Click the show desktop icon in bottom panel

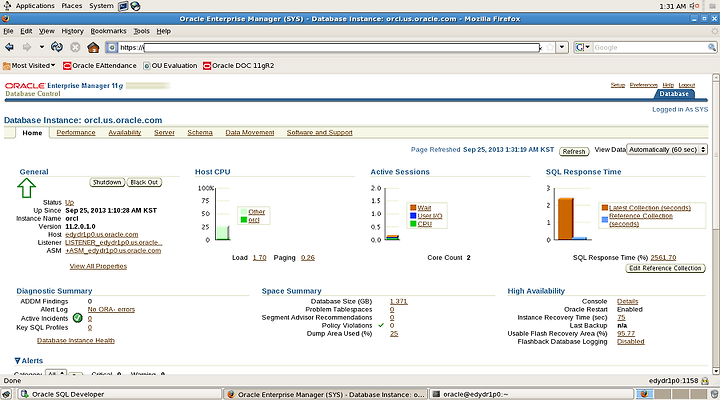coord(7,394)
